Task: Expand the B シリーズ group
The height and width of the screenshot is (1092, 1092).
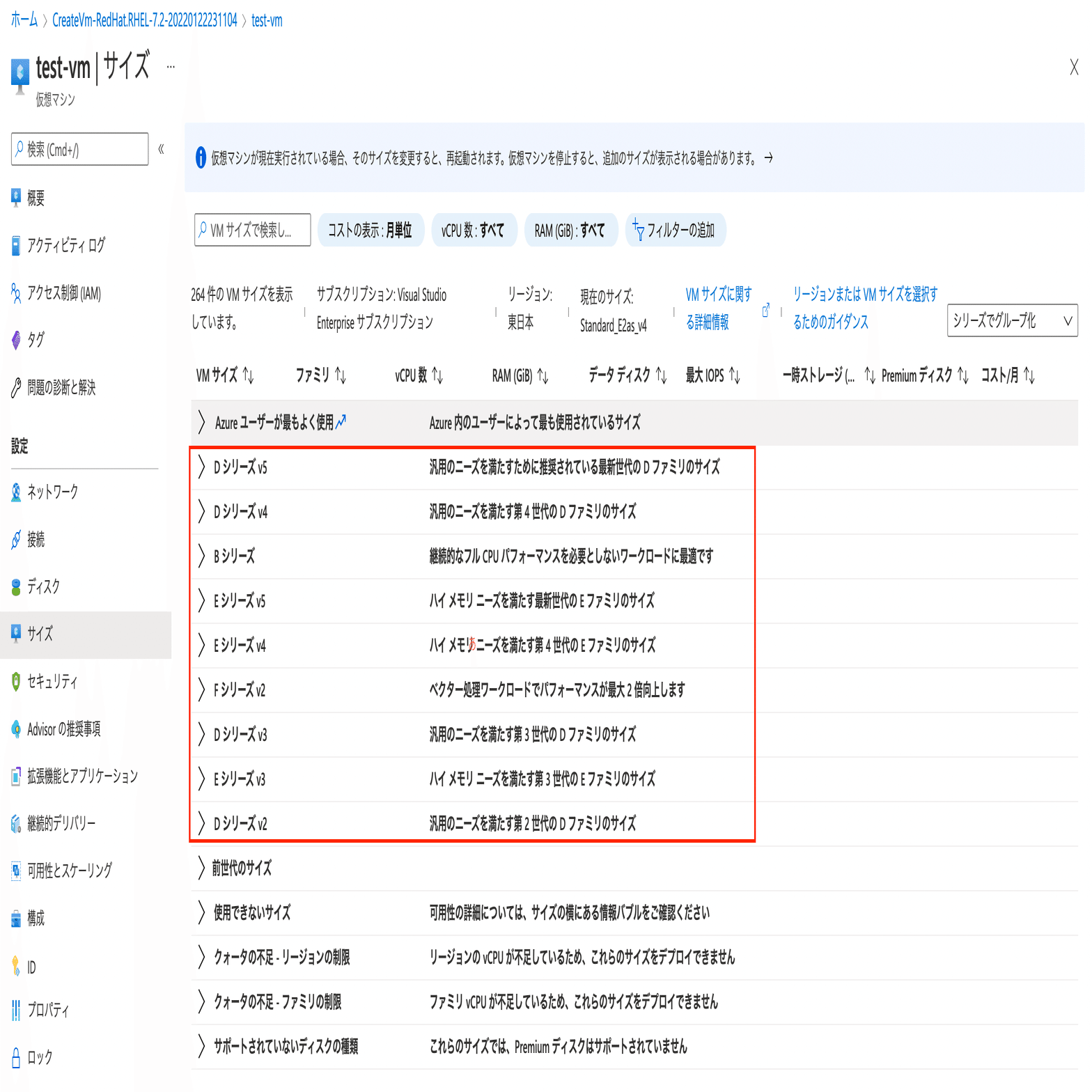Action: pyautogui.click(x=201, y=556)
